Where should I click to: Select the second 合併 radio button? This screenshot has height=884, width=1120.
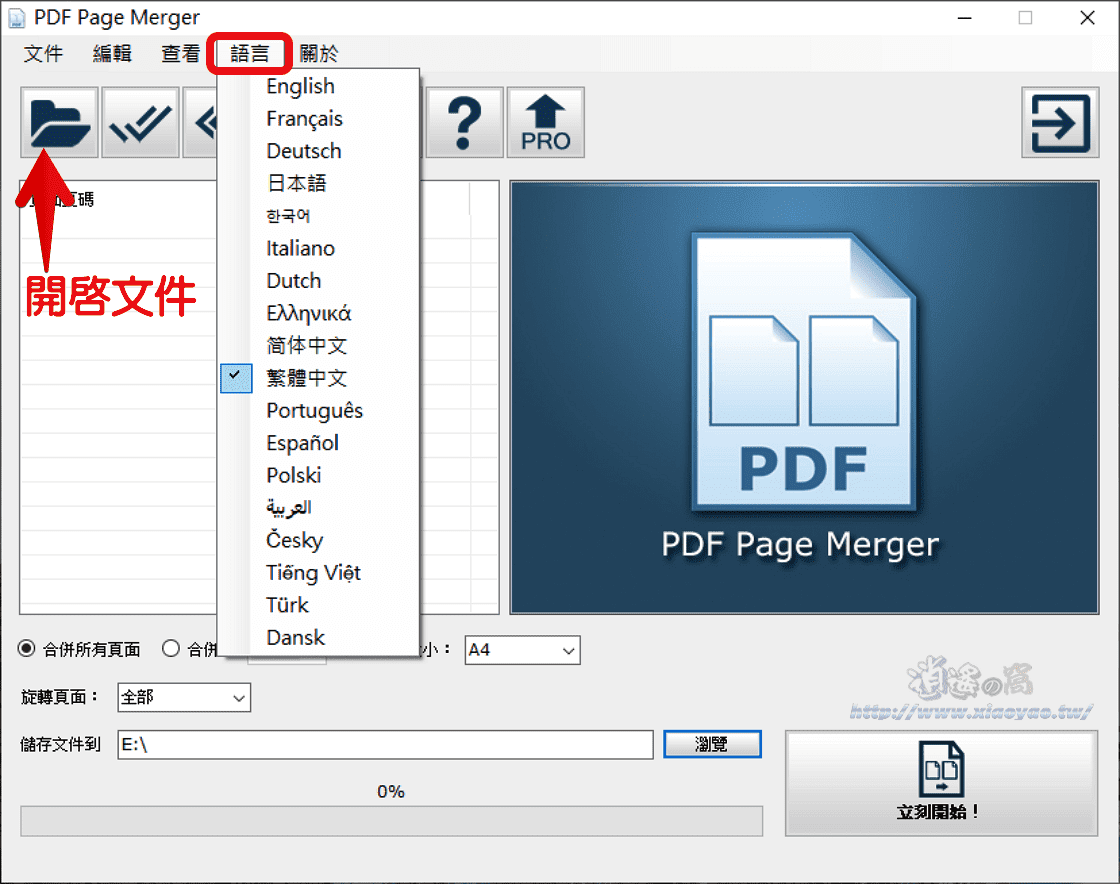pos(171,648)
